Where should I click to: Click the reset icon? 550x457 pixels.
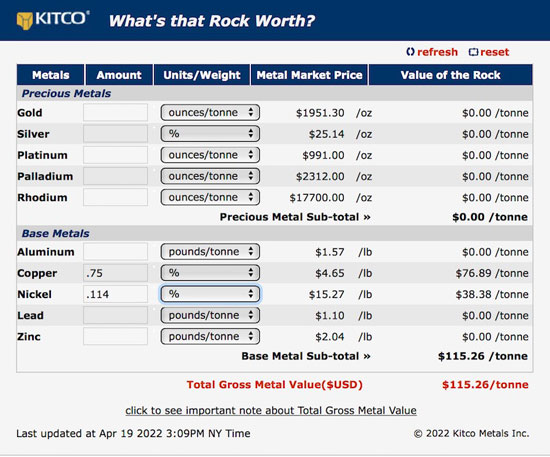473,52
